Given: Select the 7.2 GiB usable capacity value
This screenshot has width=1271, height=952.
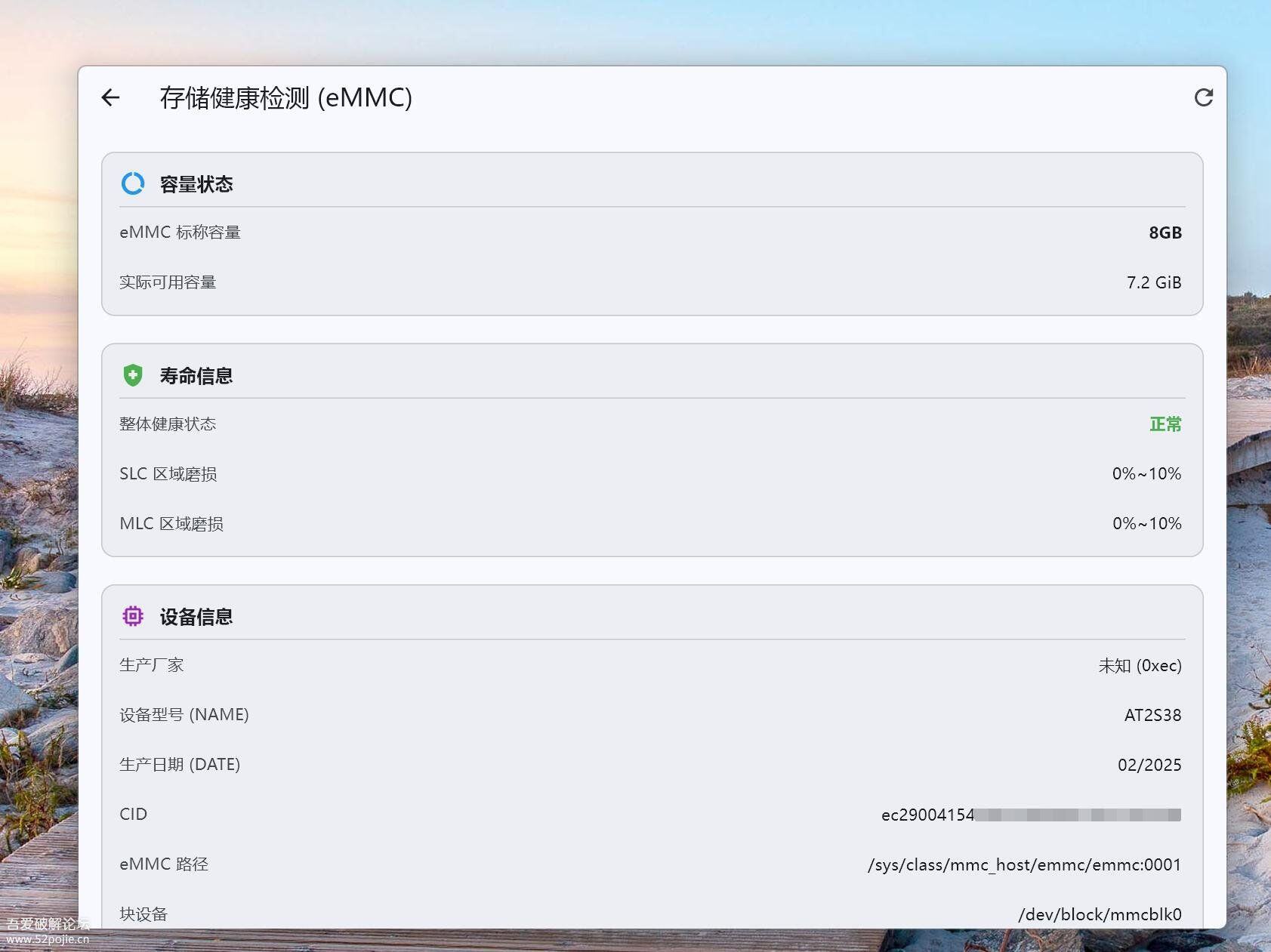Looking at the screenshot, I should pyautogui.click(x=1154, y=282).
